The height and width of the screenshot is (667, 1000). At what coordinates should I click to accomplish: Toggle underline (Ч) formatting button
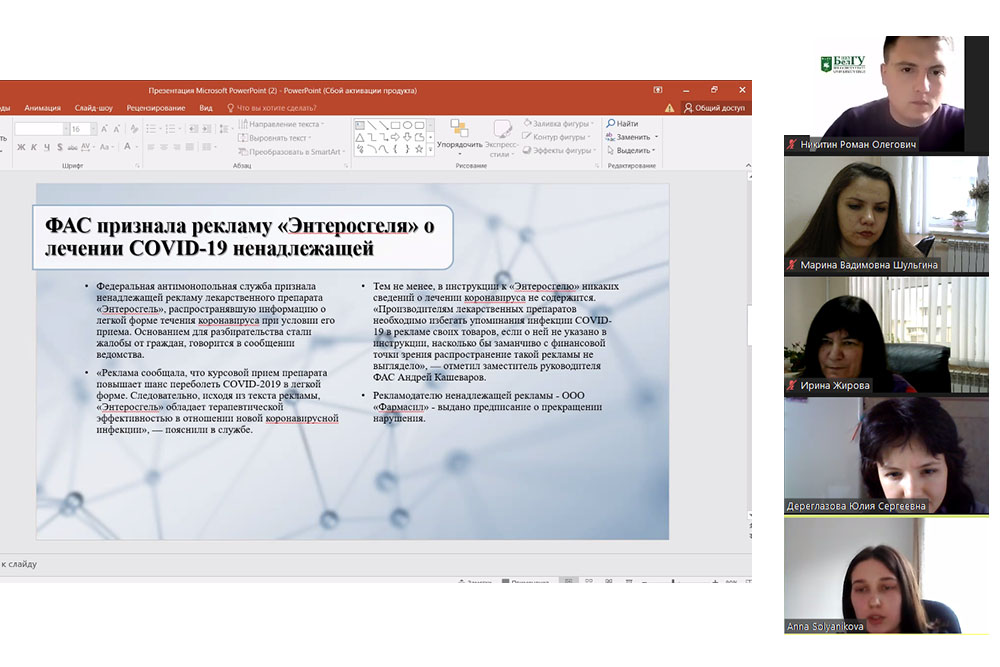pyautogui.click(x=46, y=148)
